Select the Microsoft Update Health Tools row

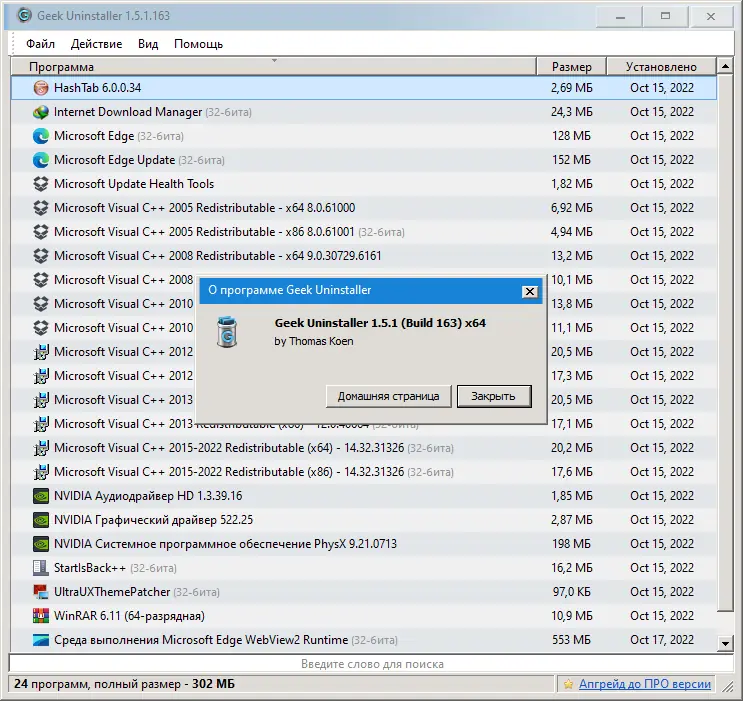coord(363,184)
